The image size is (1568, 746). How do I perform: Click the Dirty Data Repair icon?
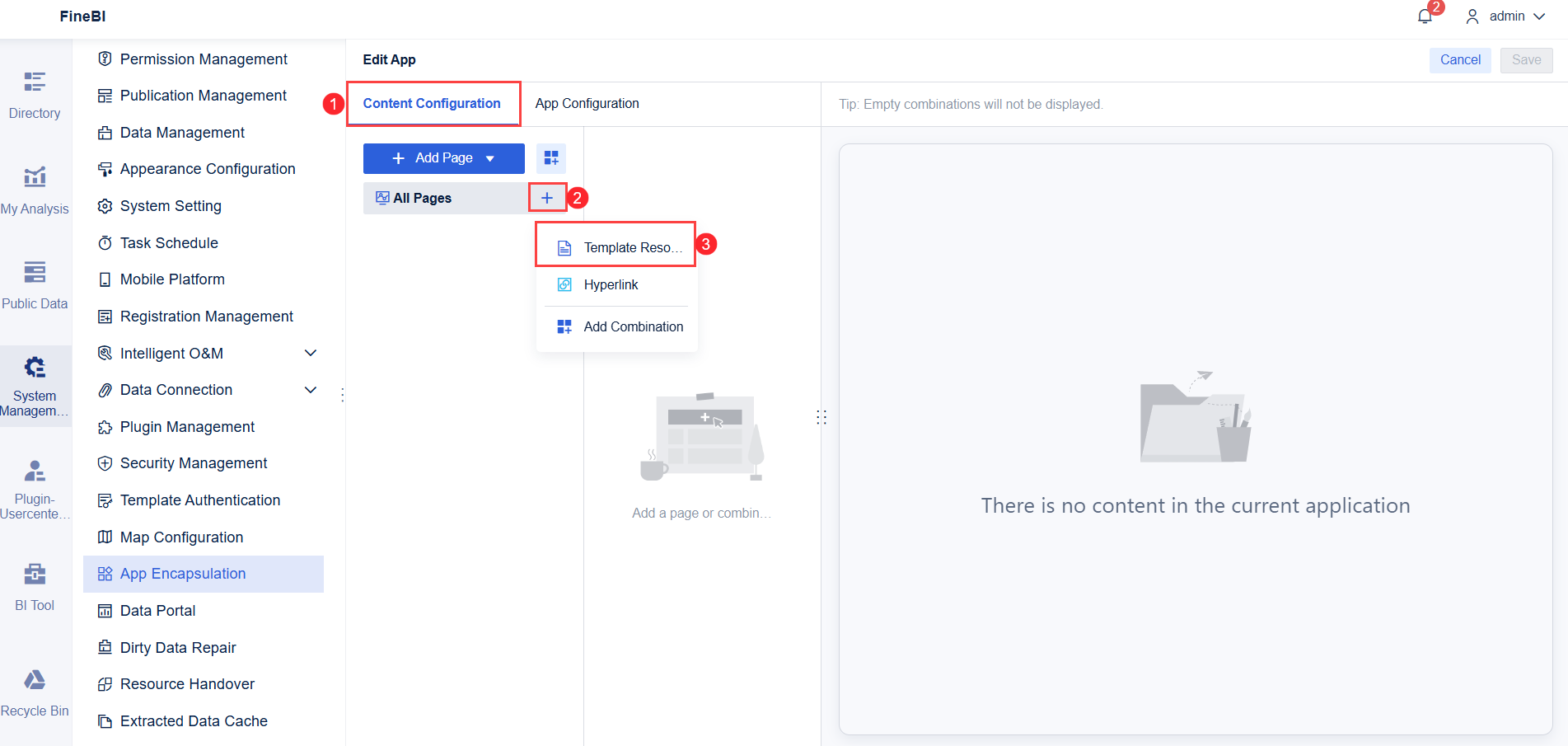(x=105, y=648)
